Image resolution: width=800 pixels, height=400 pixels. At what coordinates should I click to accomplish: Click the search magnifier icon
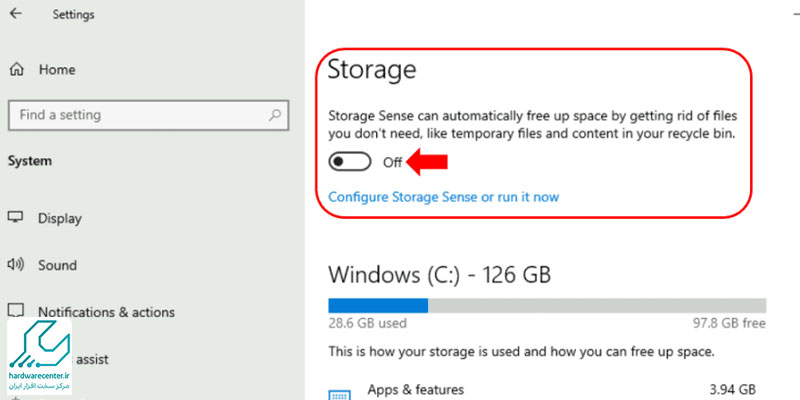274,115
